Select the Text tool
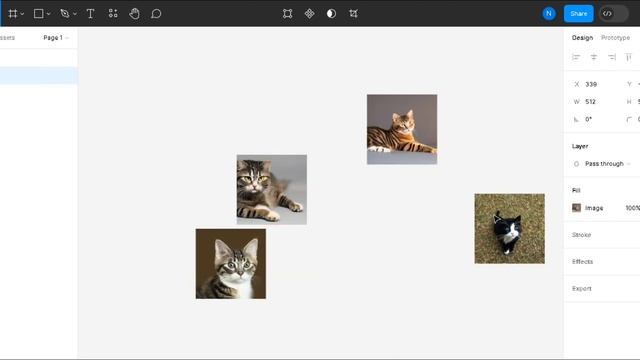Screen dimensions: 640x360 (x=91, y=13)
